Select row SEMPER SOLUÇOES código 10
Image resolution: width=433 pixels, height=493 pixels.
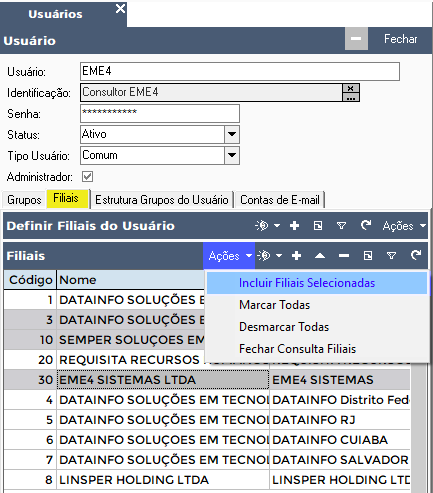(104, 340)
